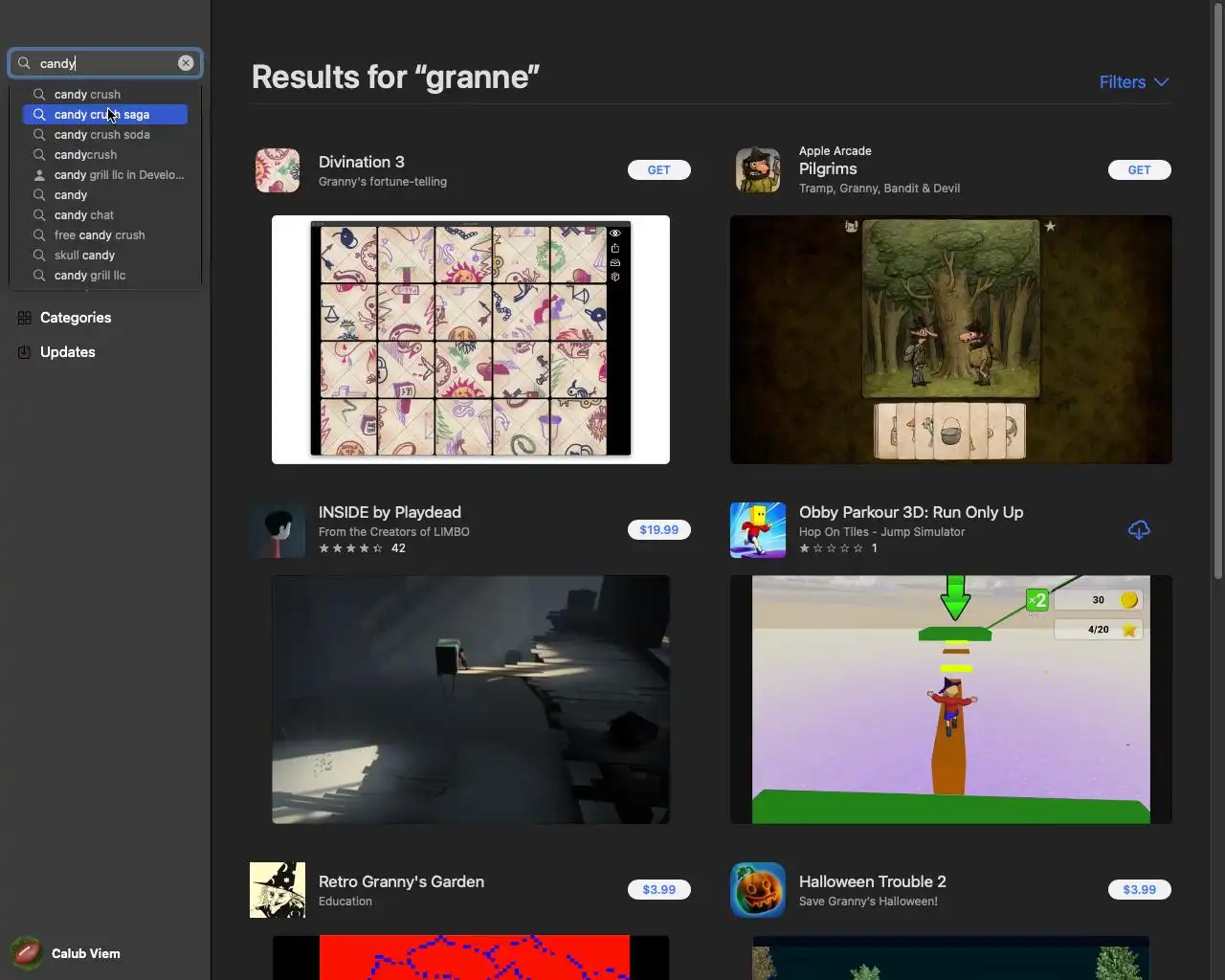Viewport: 1225px width, 980px height.
Task: Open the Obby Parkour 3D app icon
Action: (x=758, y=530)
